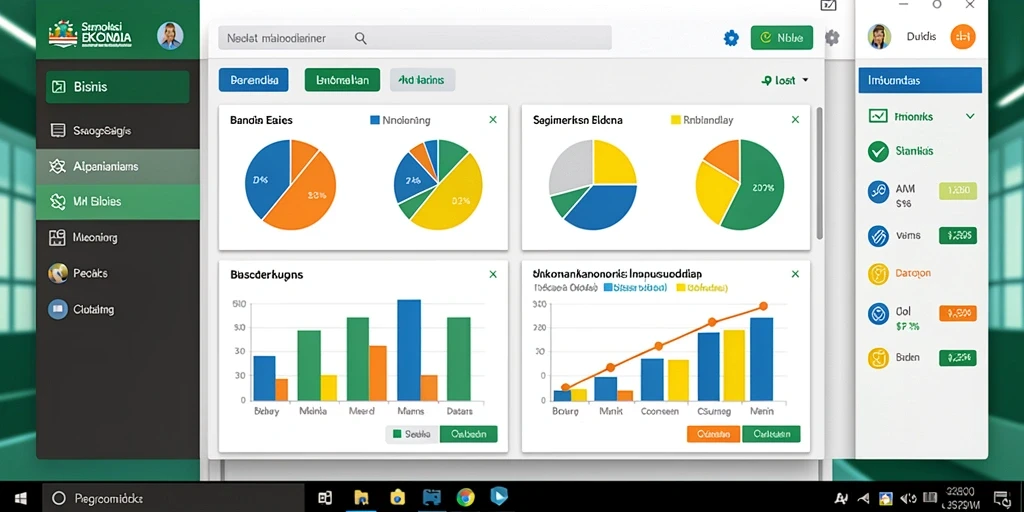Click the orange button below the line chart
The image size is (1024, 512).
(x=713, y=434)
